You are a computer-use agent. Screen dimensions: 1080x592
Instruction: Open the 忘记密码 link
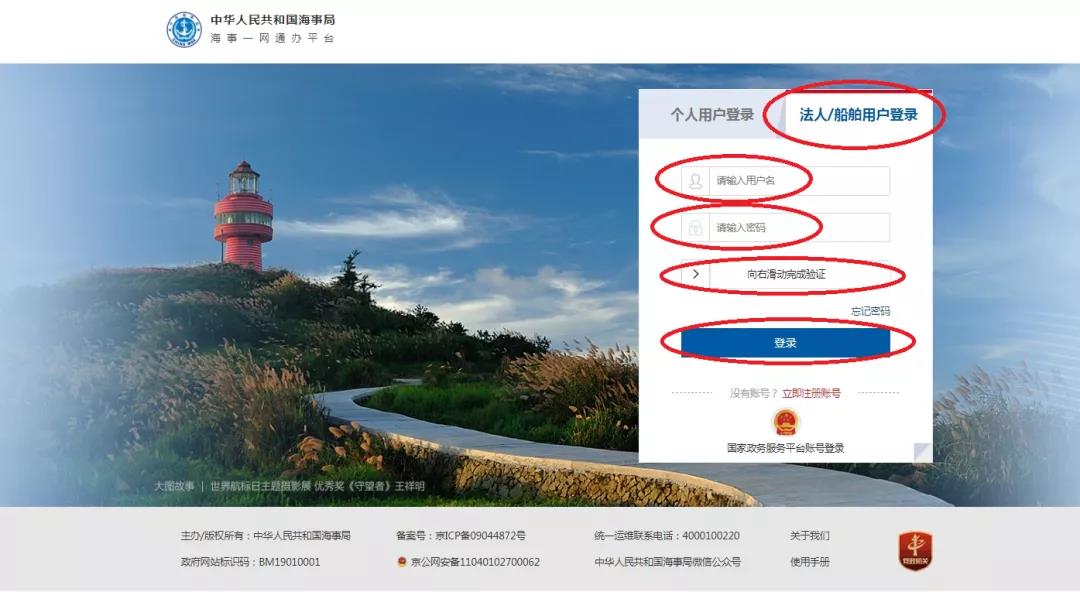tap(870, 311)
